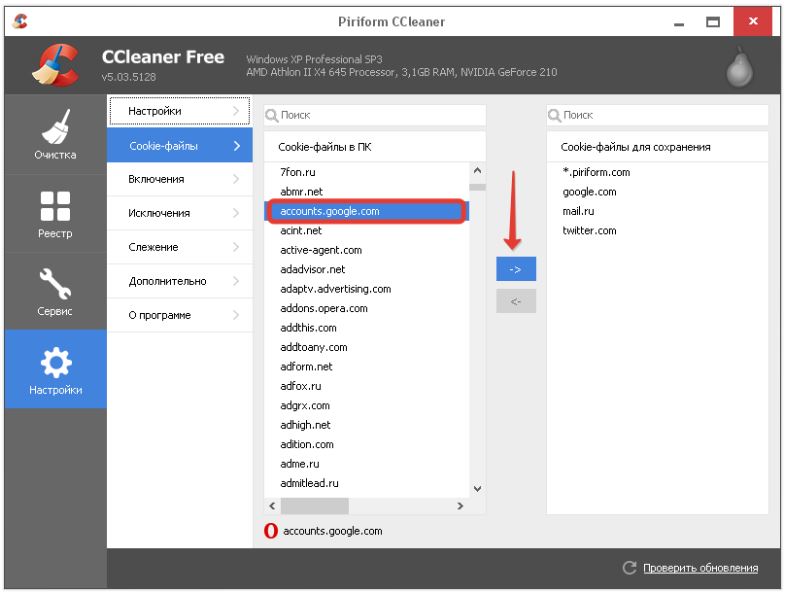785x594 pixels.
Task: Click the refresh icon beside Проверить обновления
Action: [x=629, y=567]
